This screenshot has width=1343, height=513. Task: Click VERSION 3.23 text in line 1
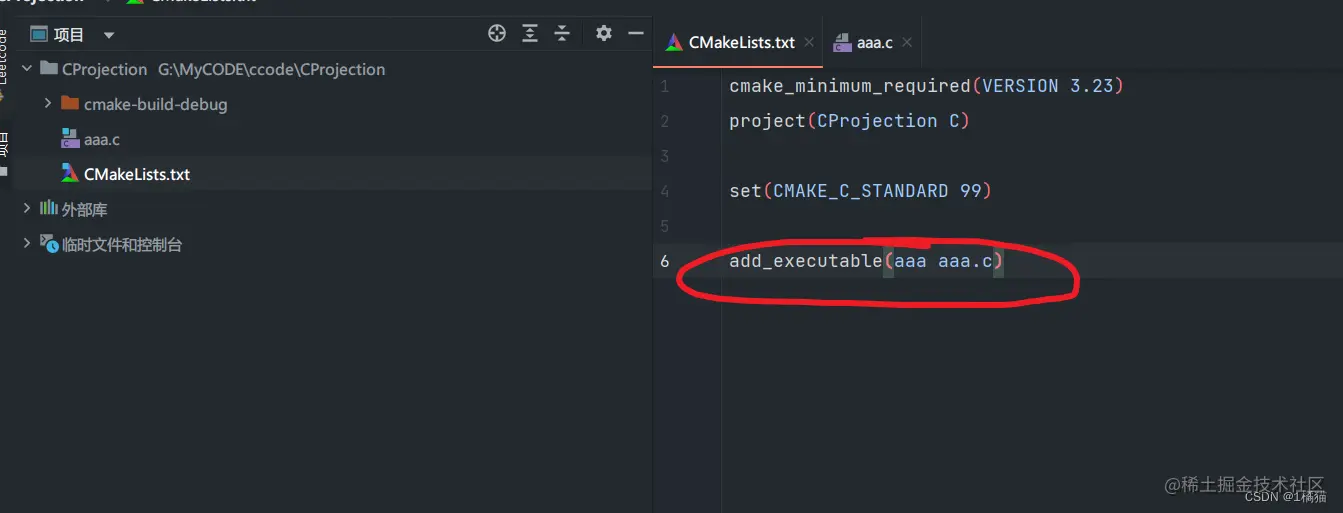pyautogui.click(x=1048, y=86)
